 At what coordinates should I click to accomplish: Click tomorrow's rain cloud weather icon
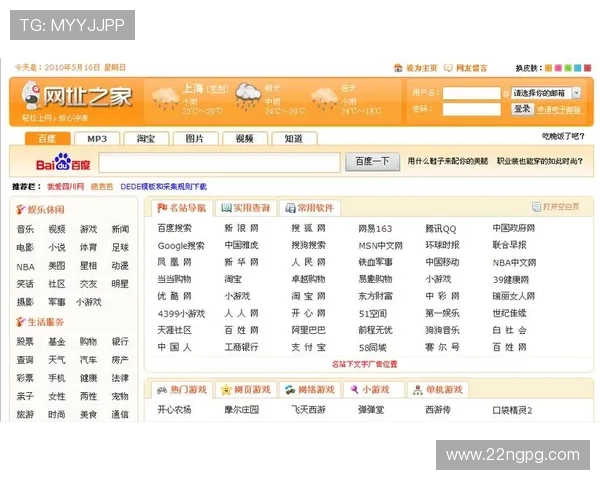(248, 96)
